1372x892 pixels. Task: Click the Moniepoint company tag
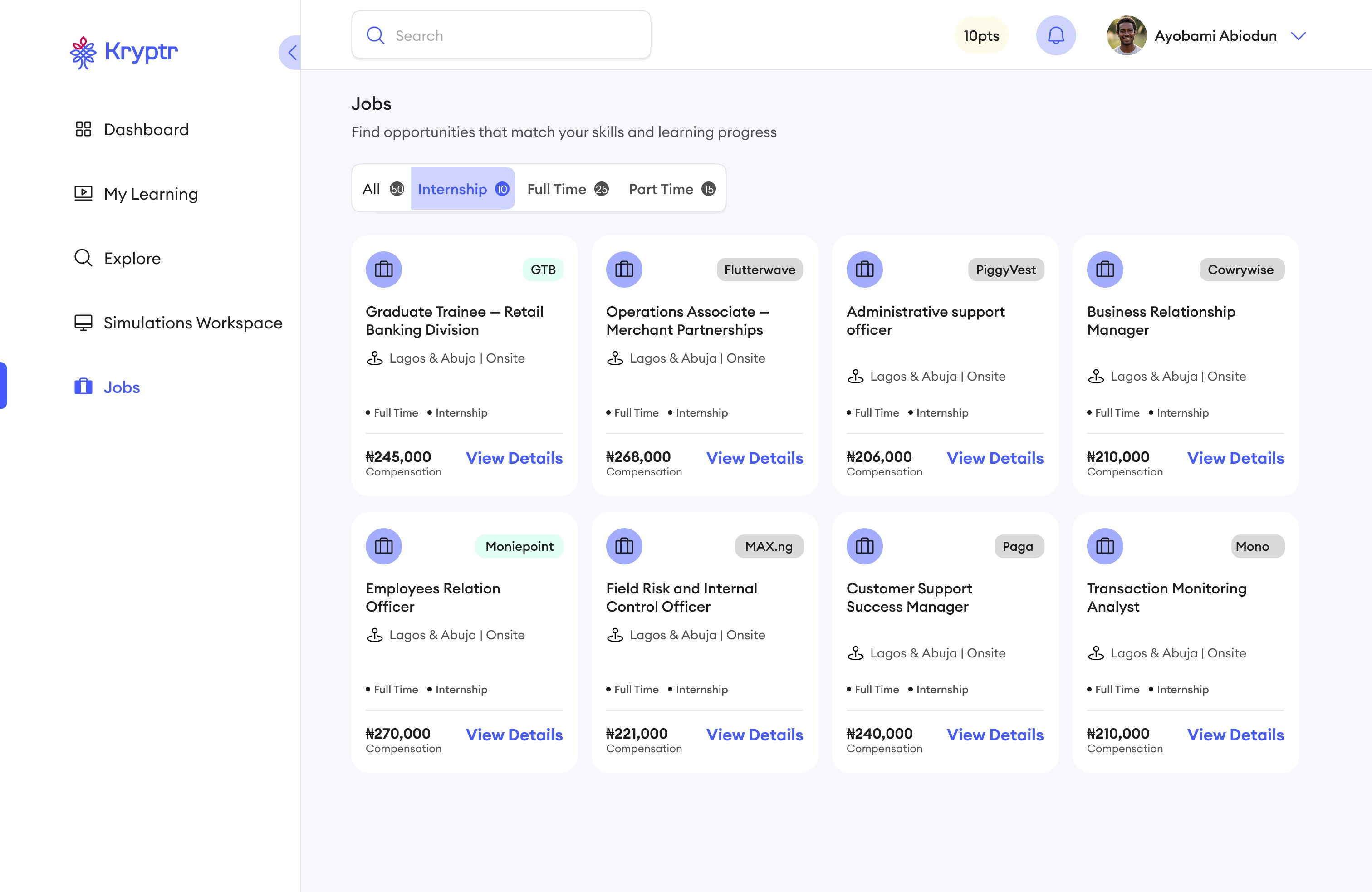click(x=519, y=546)
